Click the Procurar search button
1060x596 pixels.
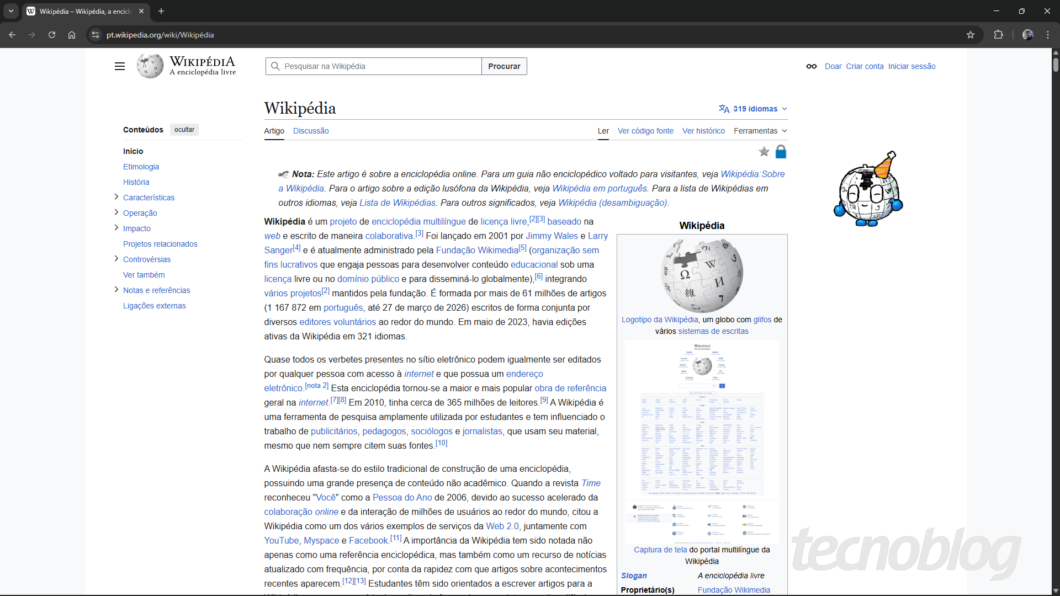coord(503,65)
